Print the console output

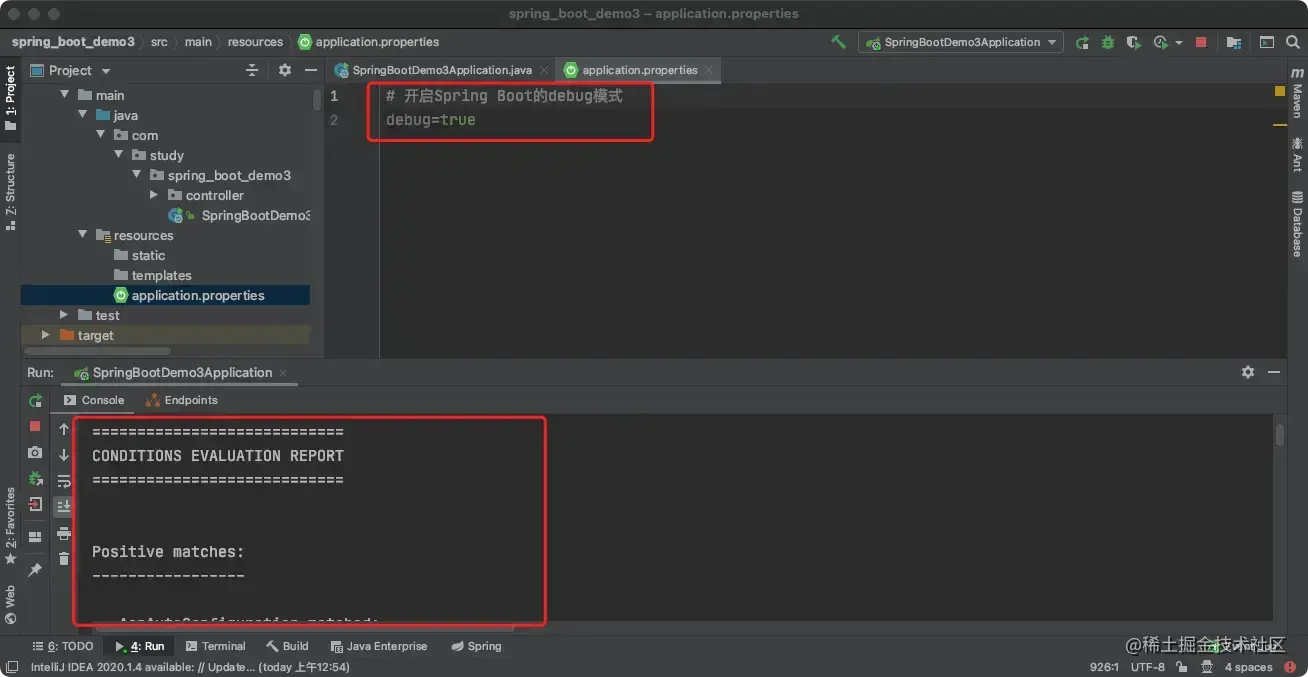[64, 533]
